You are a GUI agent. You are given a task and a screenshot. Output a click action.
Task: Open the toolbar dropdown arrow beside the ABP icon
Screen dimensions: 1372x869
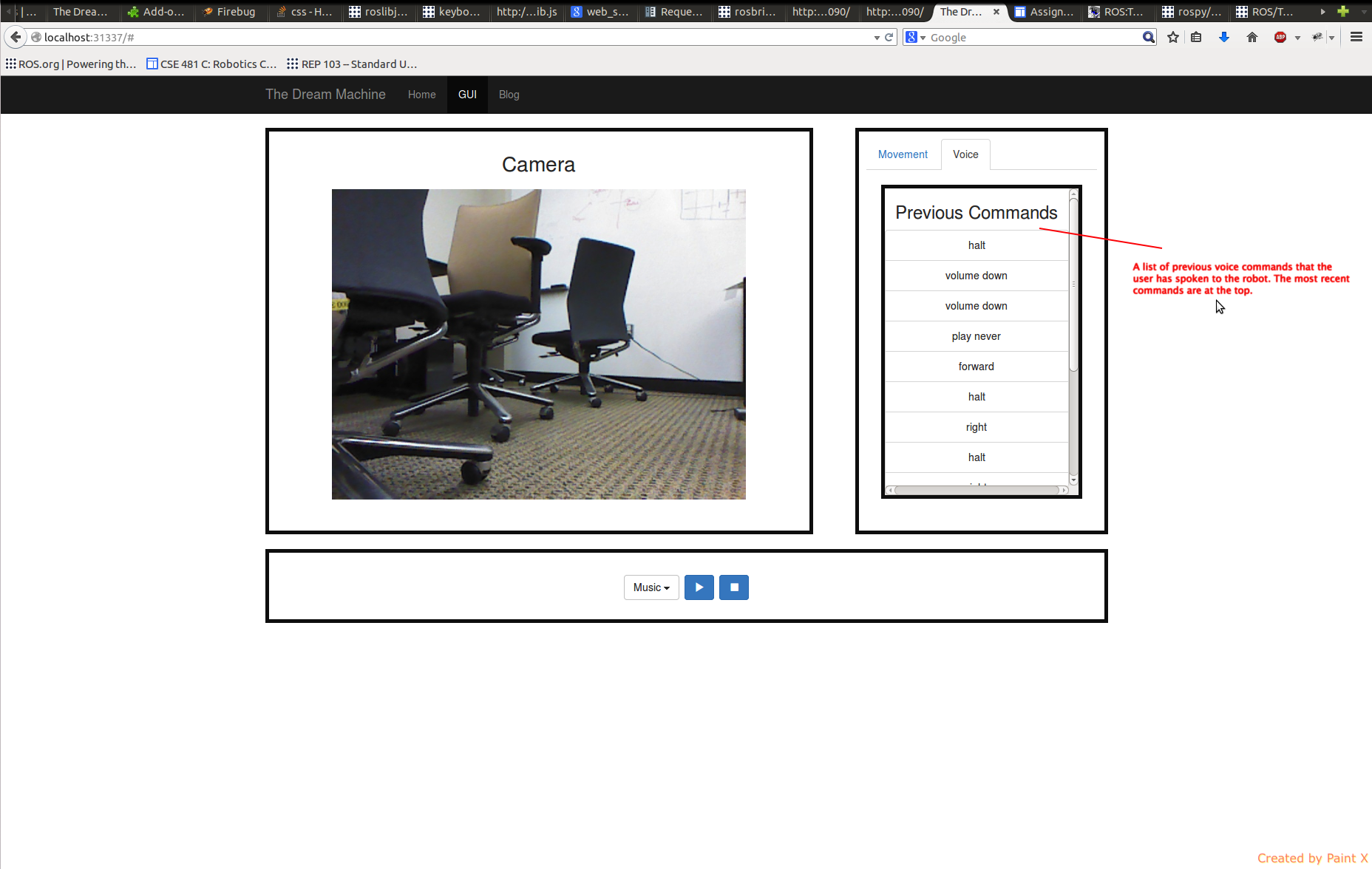pyautogui.click(x=1297, y=38)
